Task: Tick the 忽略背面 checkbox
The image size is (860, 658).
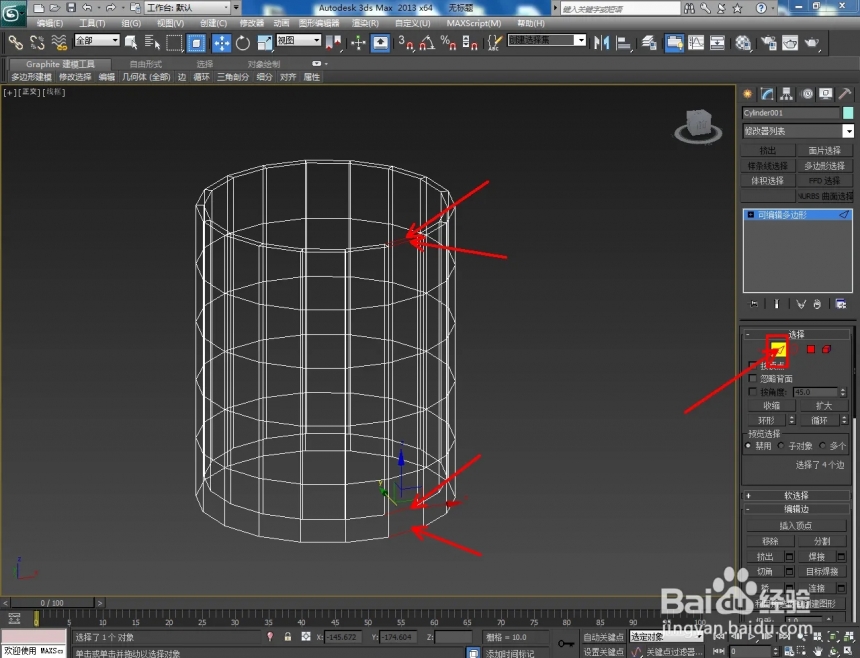Action: pyautogui.click(x=752, y=378)
